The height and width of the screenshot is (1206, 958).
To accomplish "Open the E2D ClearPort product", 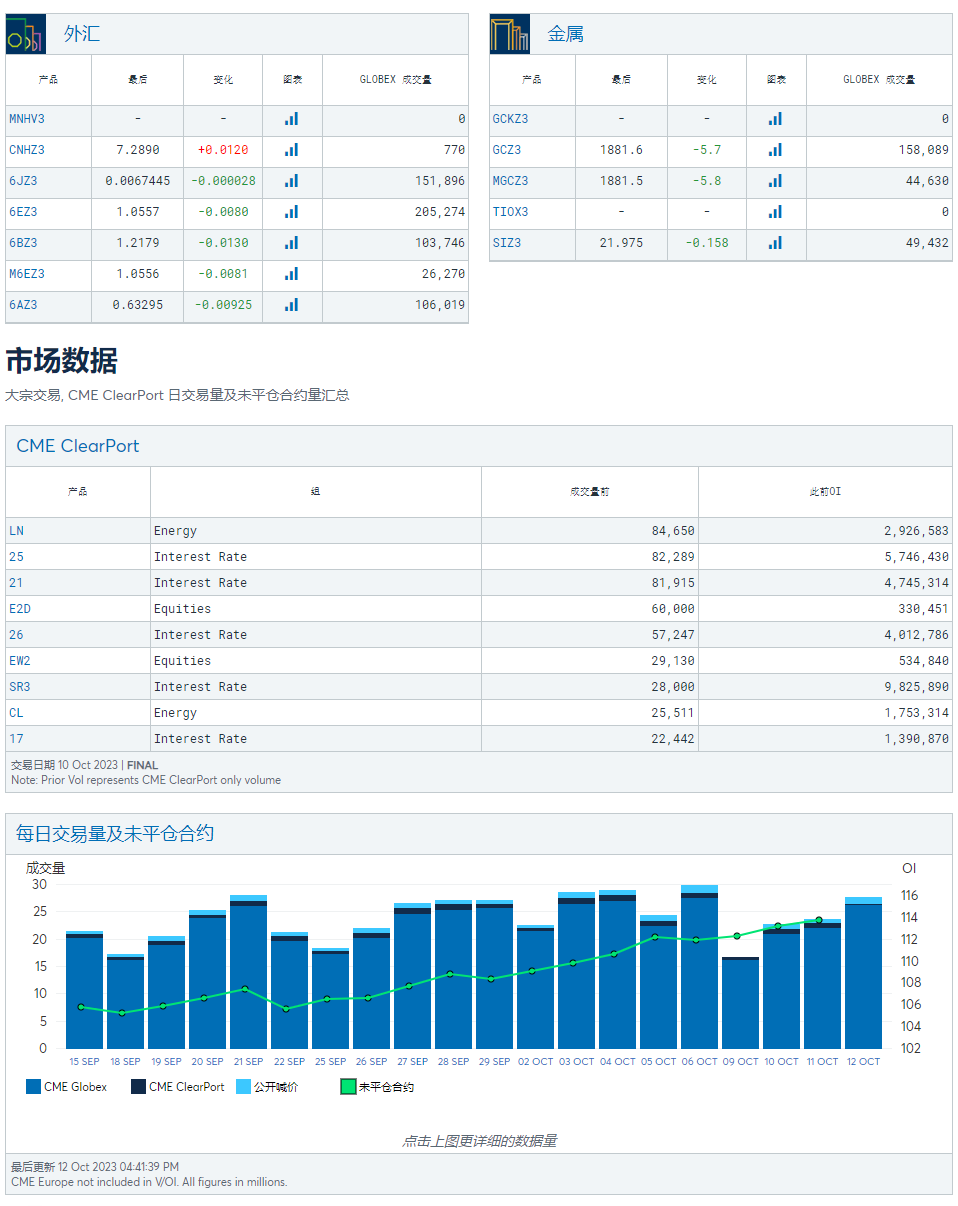I will tap(20, 609).
